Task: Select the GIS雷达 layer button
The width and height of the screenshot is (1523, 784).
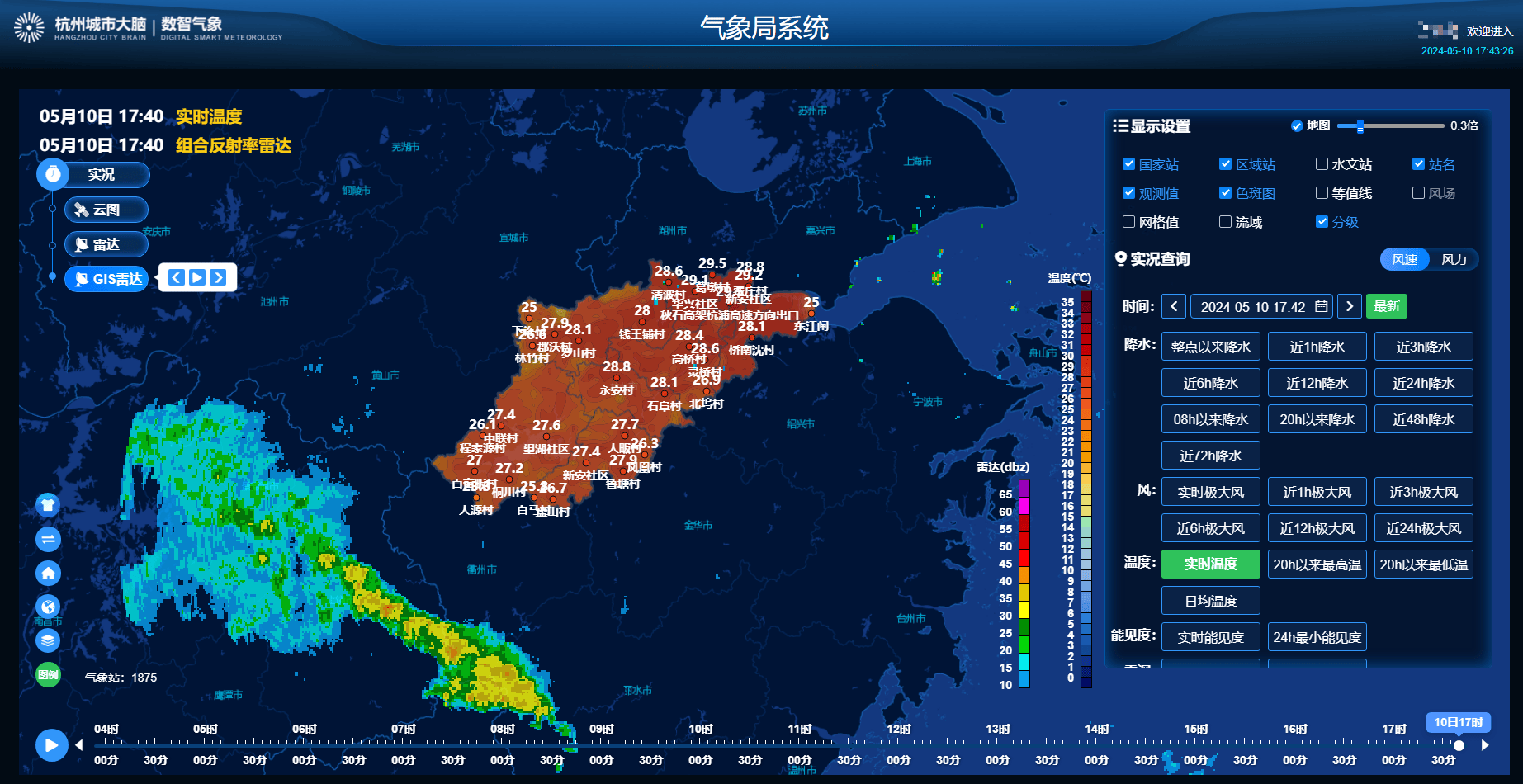Action: point(106,279)
